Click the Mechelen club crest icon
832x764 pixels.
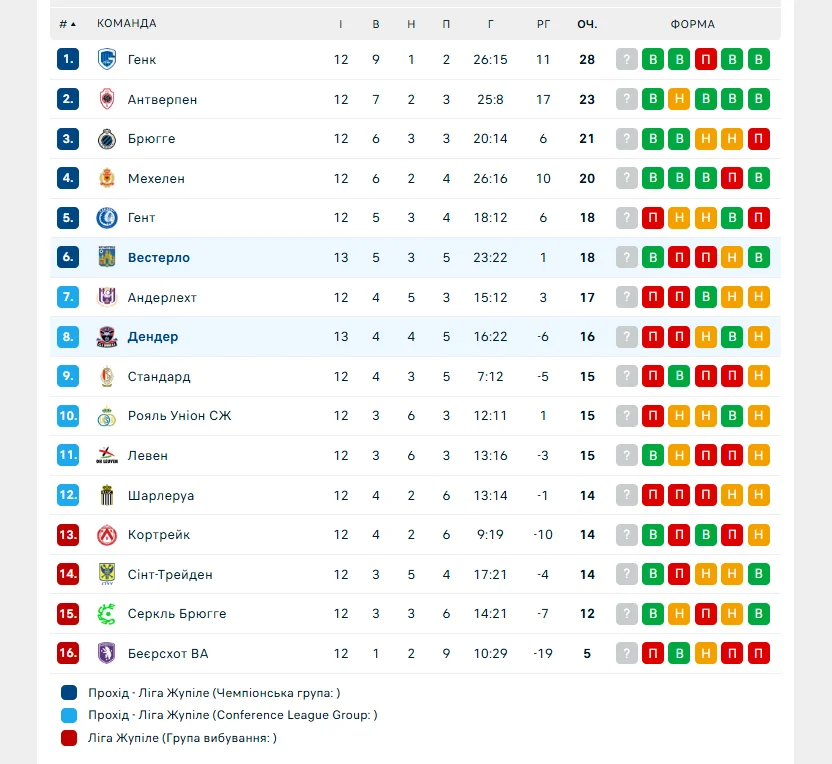pyautogui.click(x=107, y=178)
